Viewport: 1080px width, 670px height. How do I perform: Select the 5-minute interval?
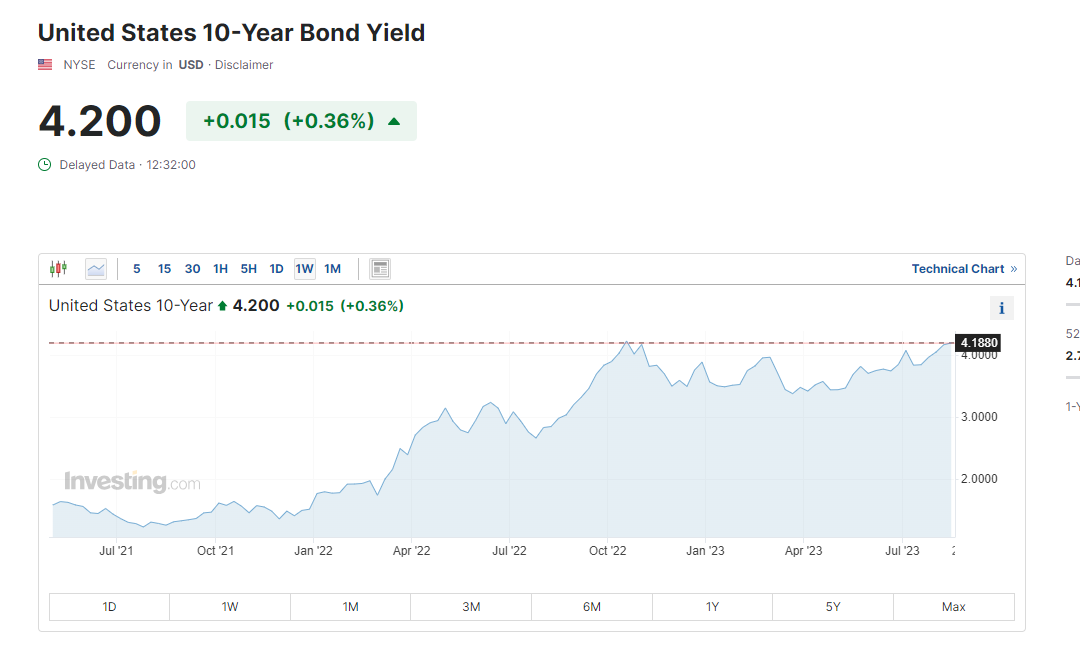click(x=137, y=268)
